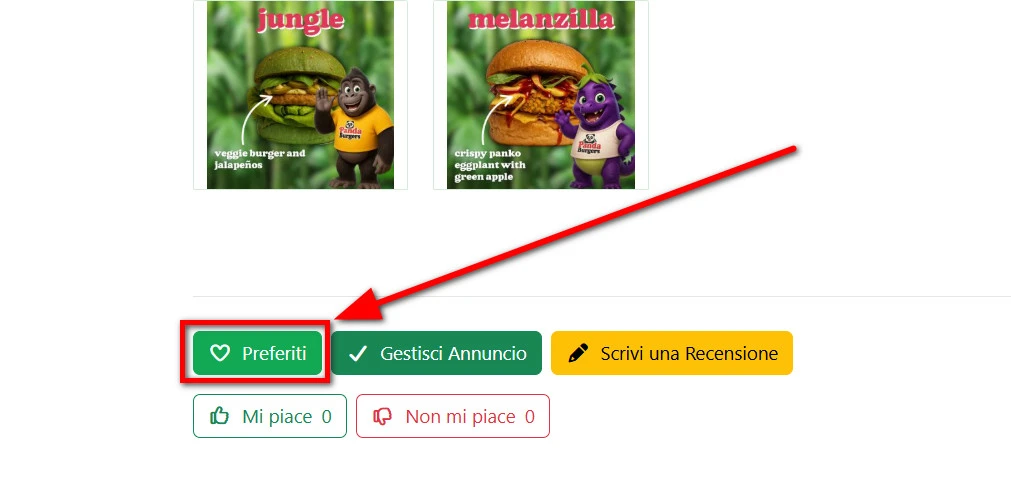
Task: Click Panda Burgers logo on gorilla's yellow shirt
Action: tap(351, 129)
